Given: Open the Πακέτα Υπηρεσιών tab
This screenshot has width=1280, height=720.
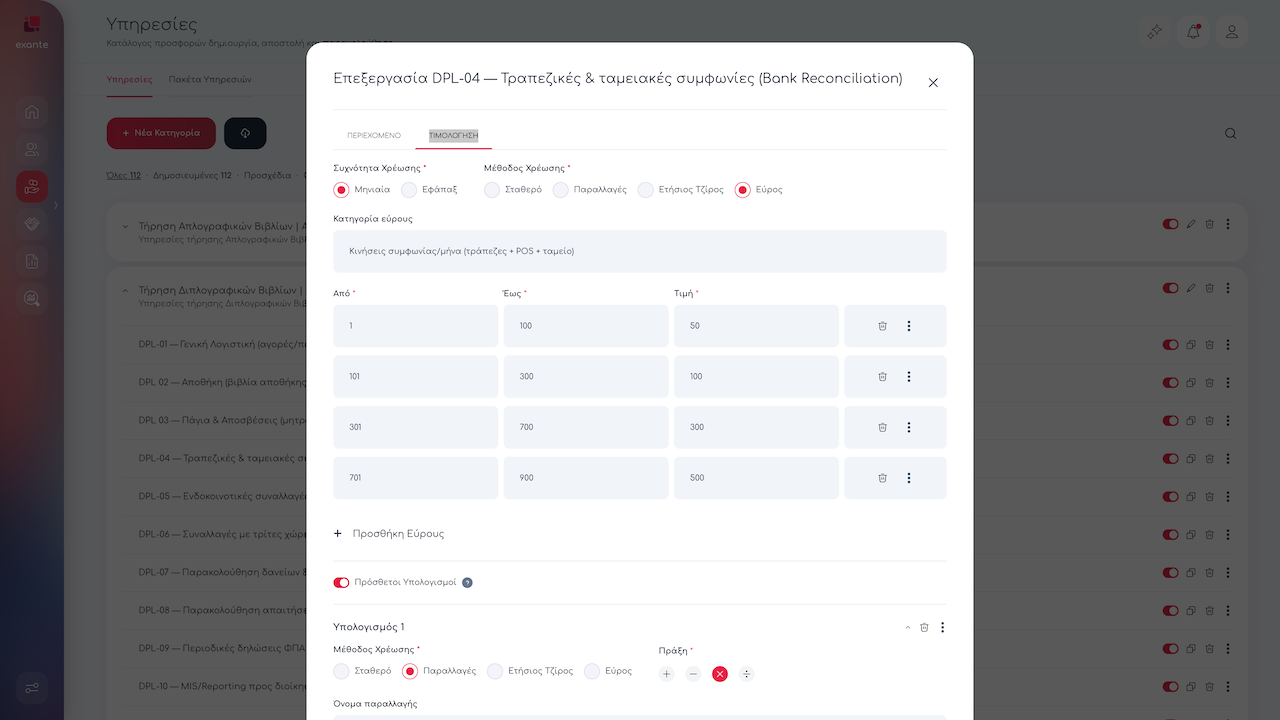Looking at the screenshot, I should tap(210, 79).
